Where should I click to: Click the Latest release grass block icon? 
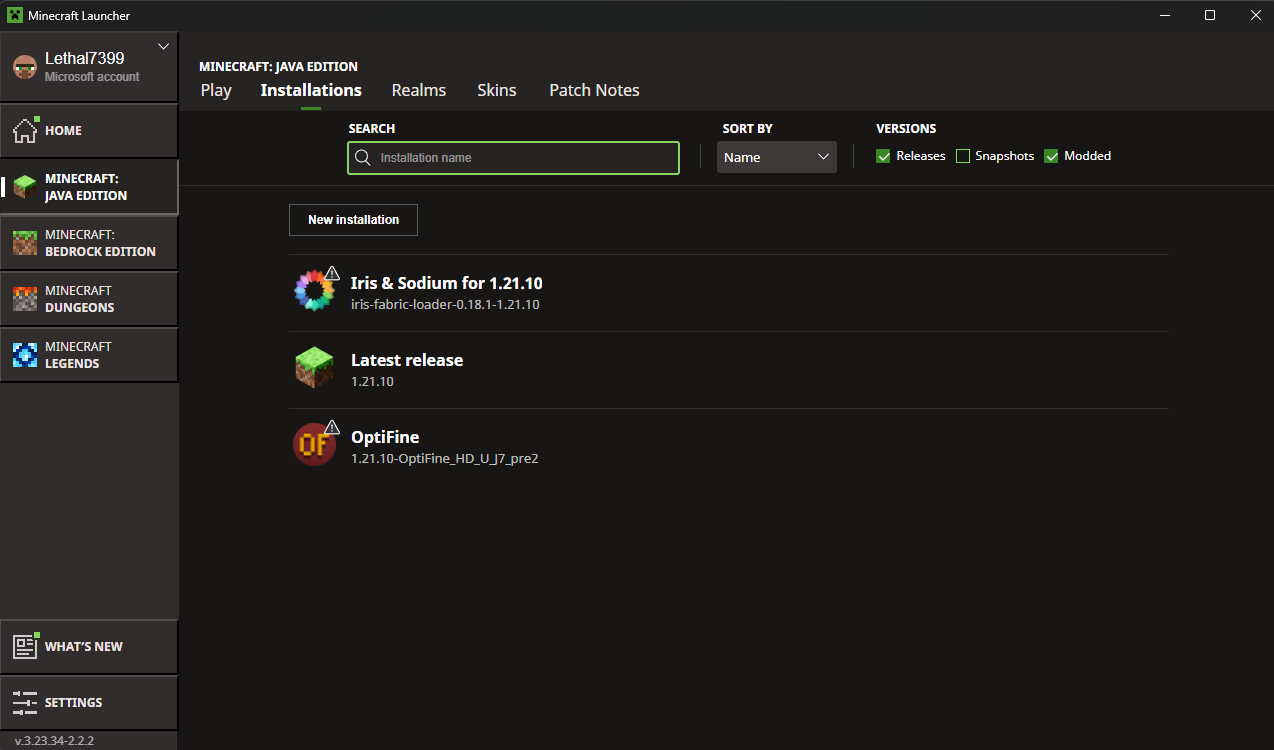314,368
